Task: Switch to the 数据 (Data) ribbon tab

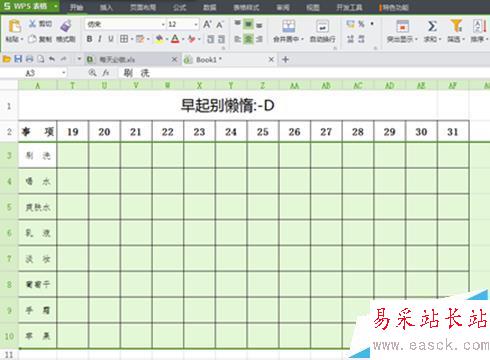Action: point(210,7)
